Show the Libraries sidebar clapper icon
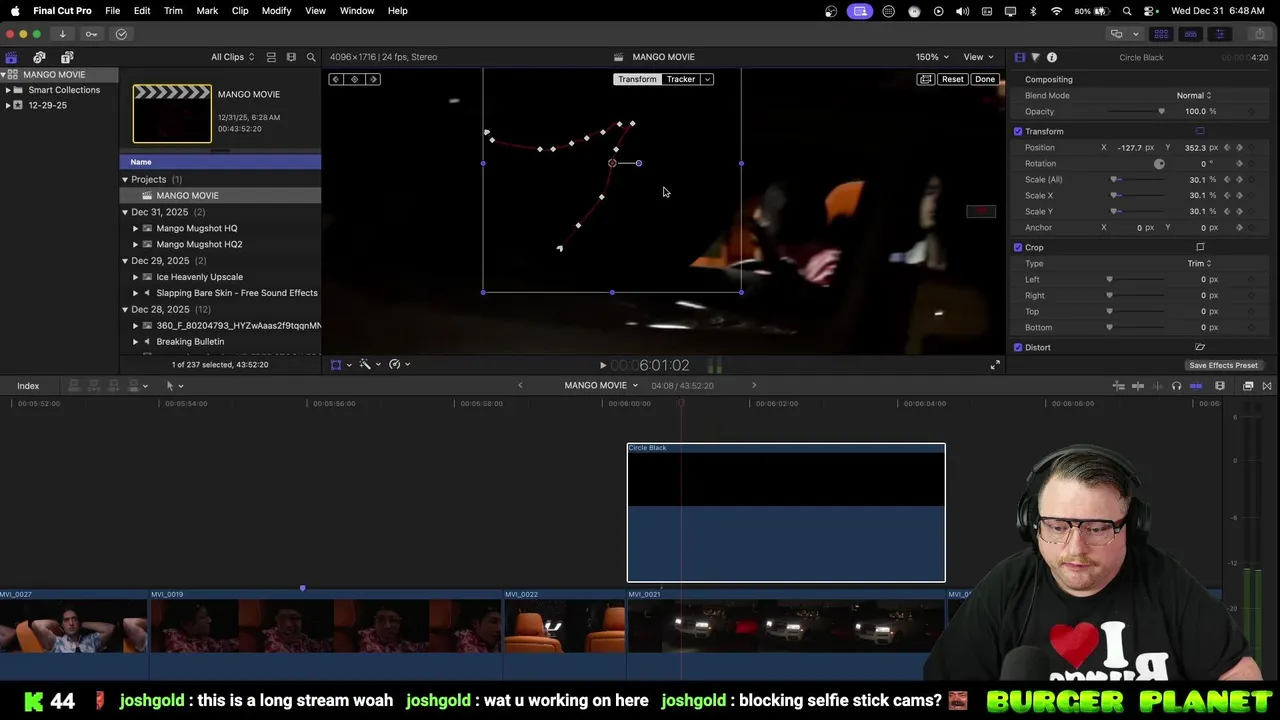This screenshot has height=720, width=1280. 11,57
